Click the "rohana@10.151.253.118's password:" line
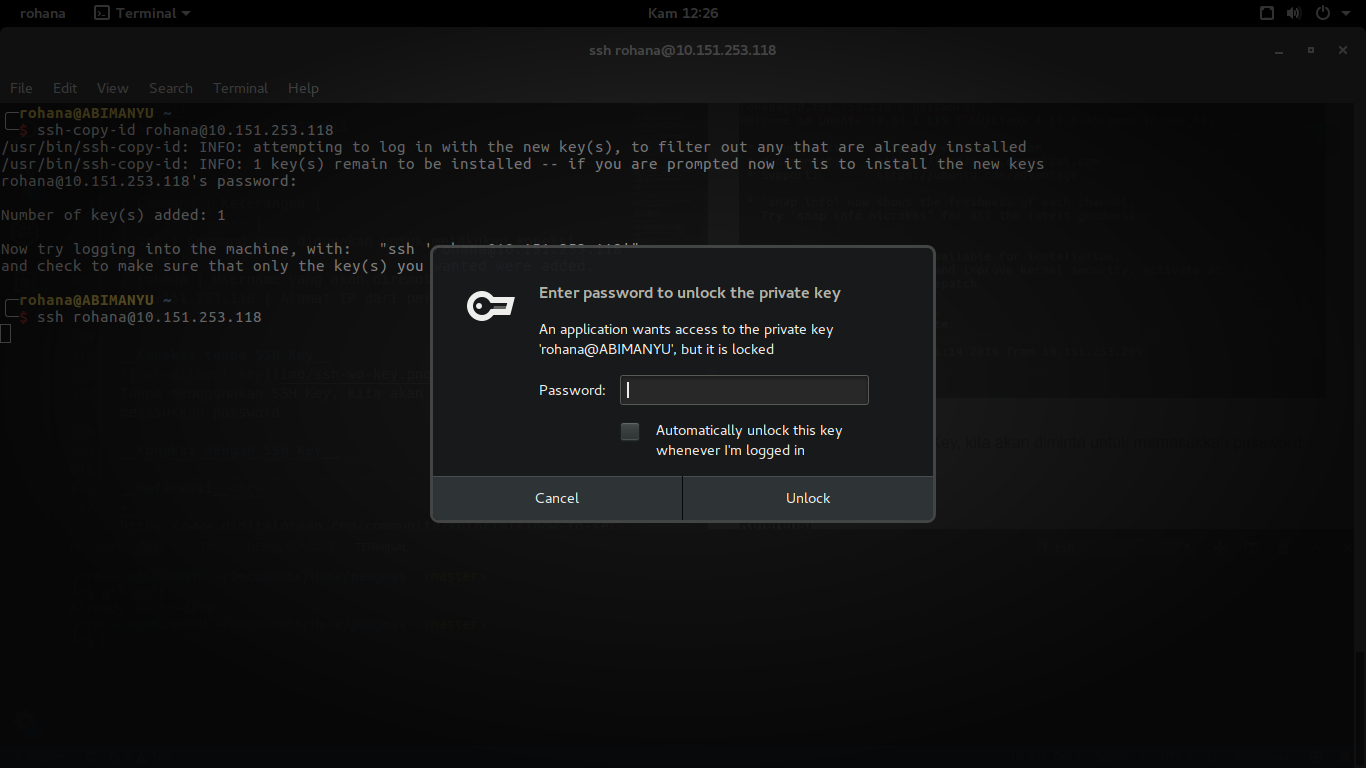Viewport: 1366px width, 768px height. pos(149,181)
